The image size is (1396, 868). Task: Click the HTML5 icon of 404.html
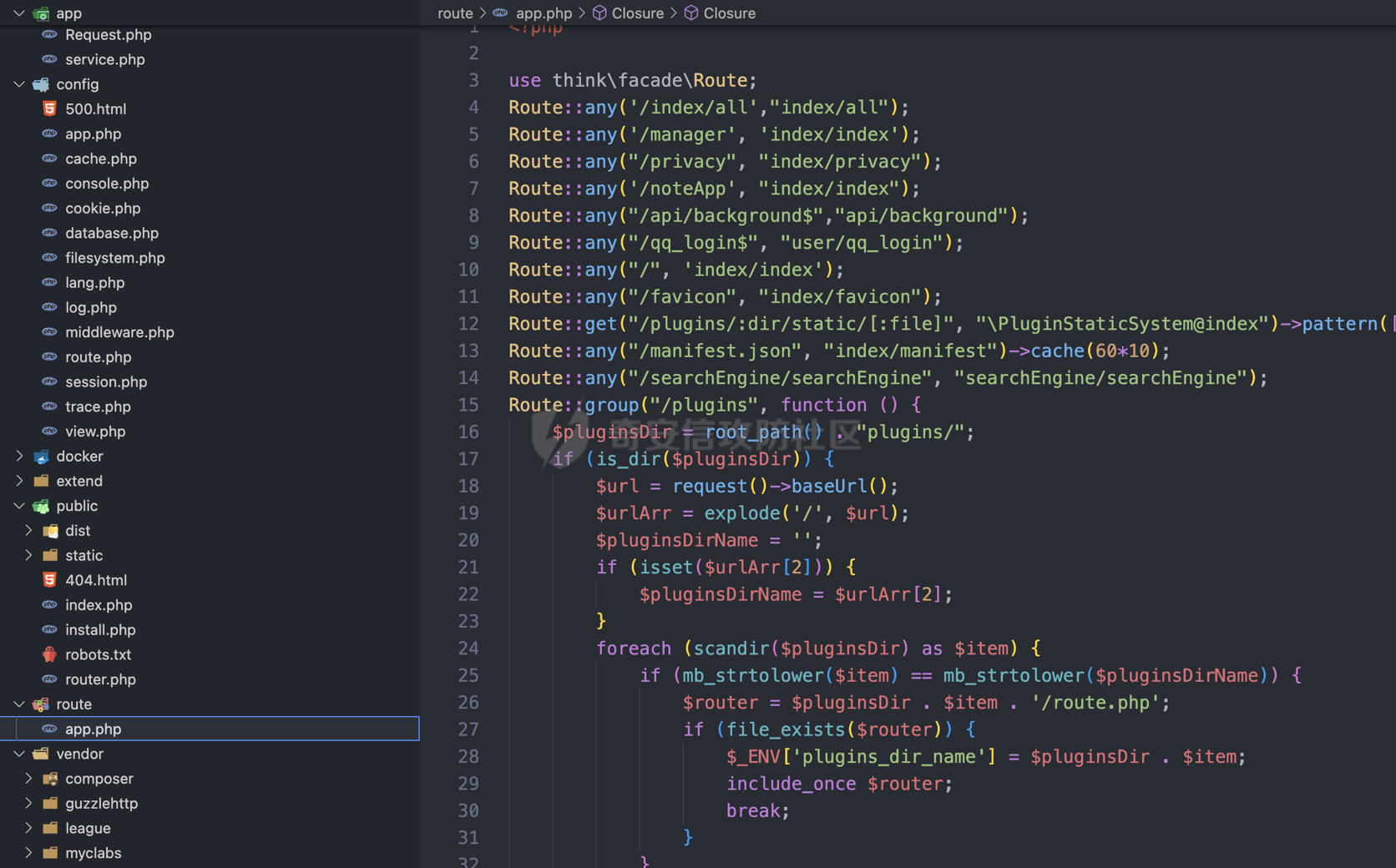click(x=50, y=580)
